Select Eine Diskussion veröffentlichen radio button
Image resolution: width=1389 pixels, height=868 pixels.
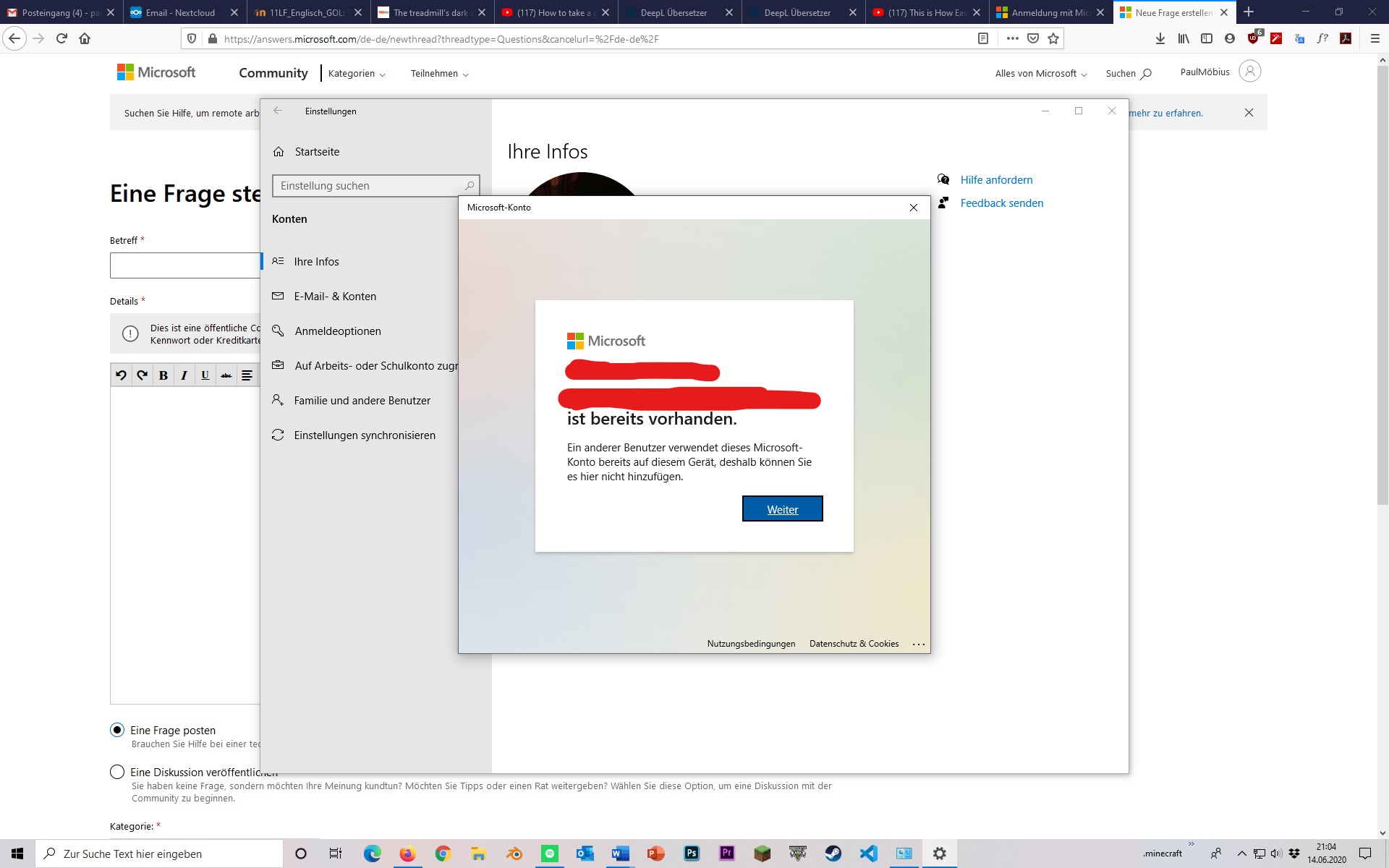click(x=117, y=772)
